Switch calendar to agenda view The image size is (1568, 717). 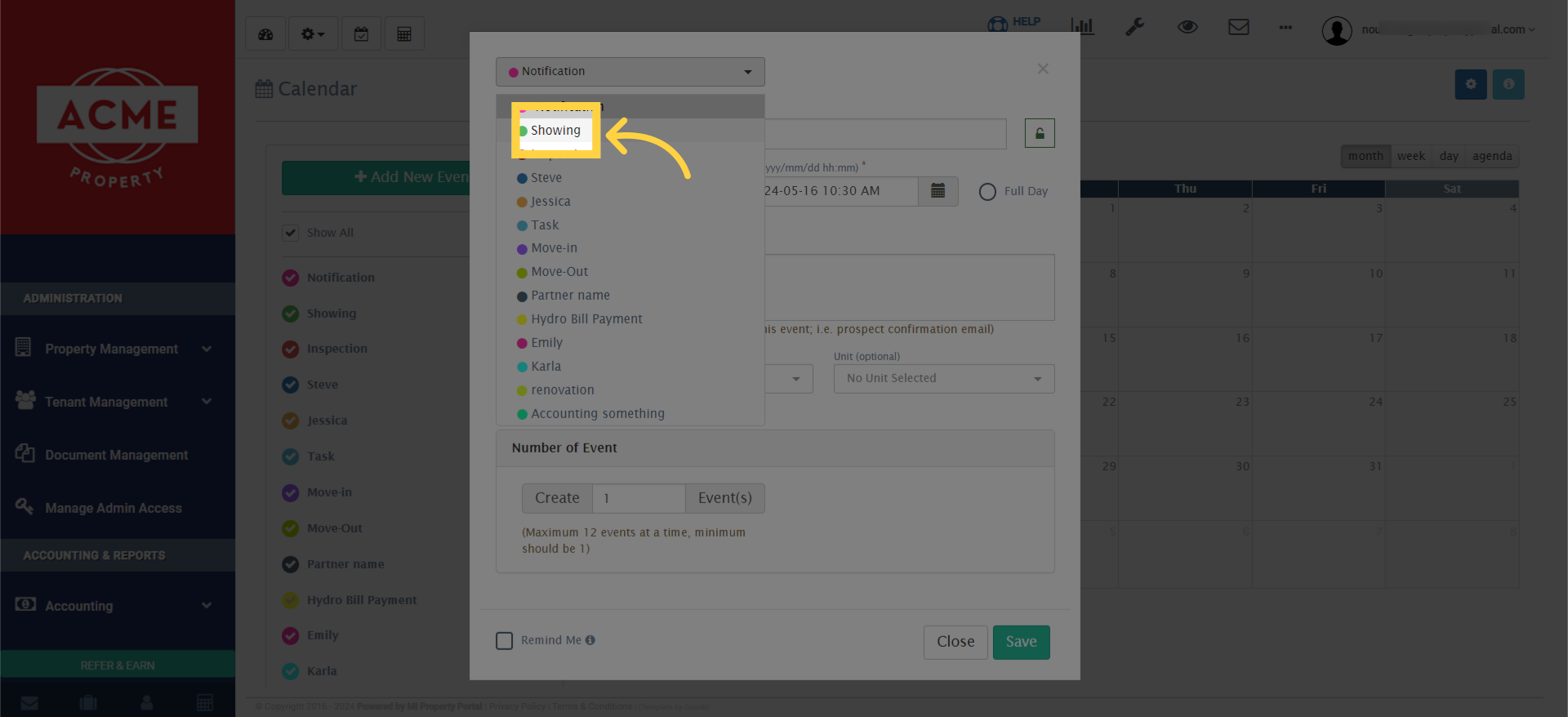(1492, 156)
